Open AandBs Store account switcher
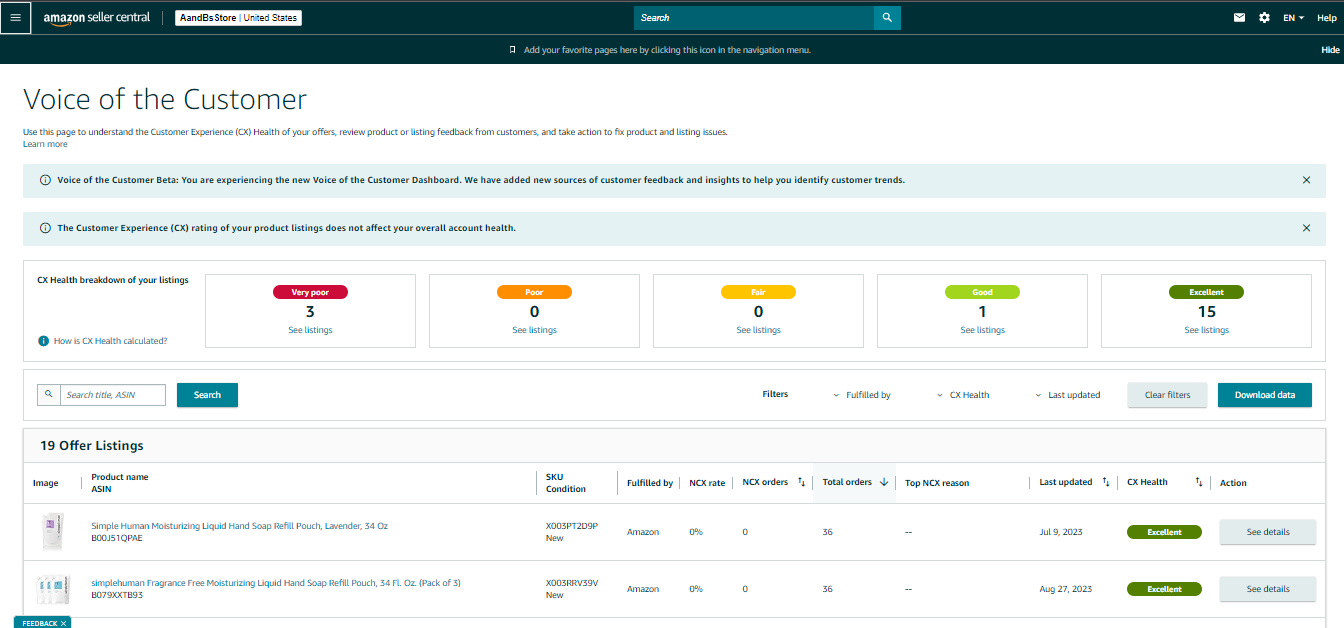Screen dimensions: 1344x628 238,18
